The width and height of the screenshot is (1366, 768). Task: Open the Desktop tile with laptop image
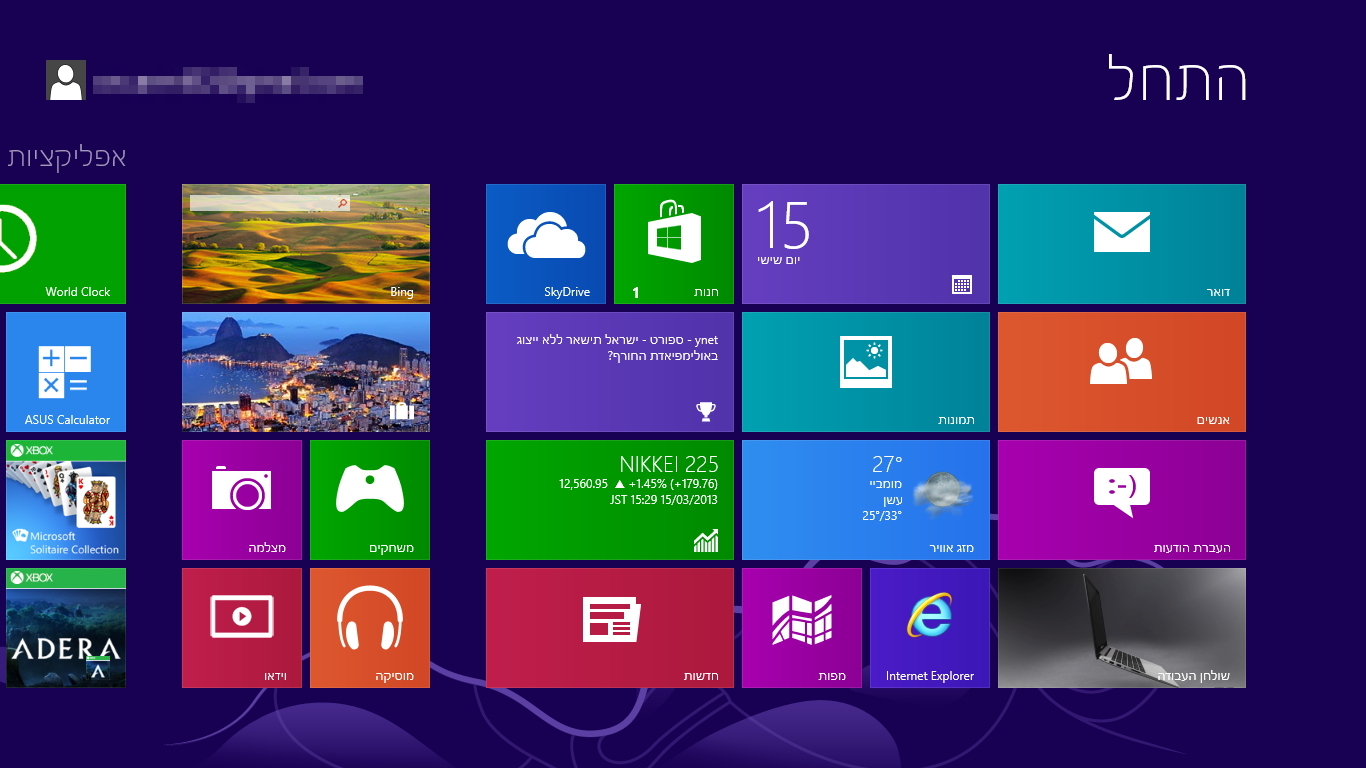click(x=1121, y=627)
